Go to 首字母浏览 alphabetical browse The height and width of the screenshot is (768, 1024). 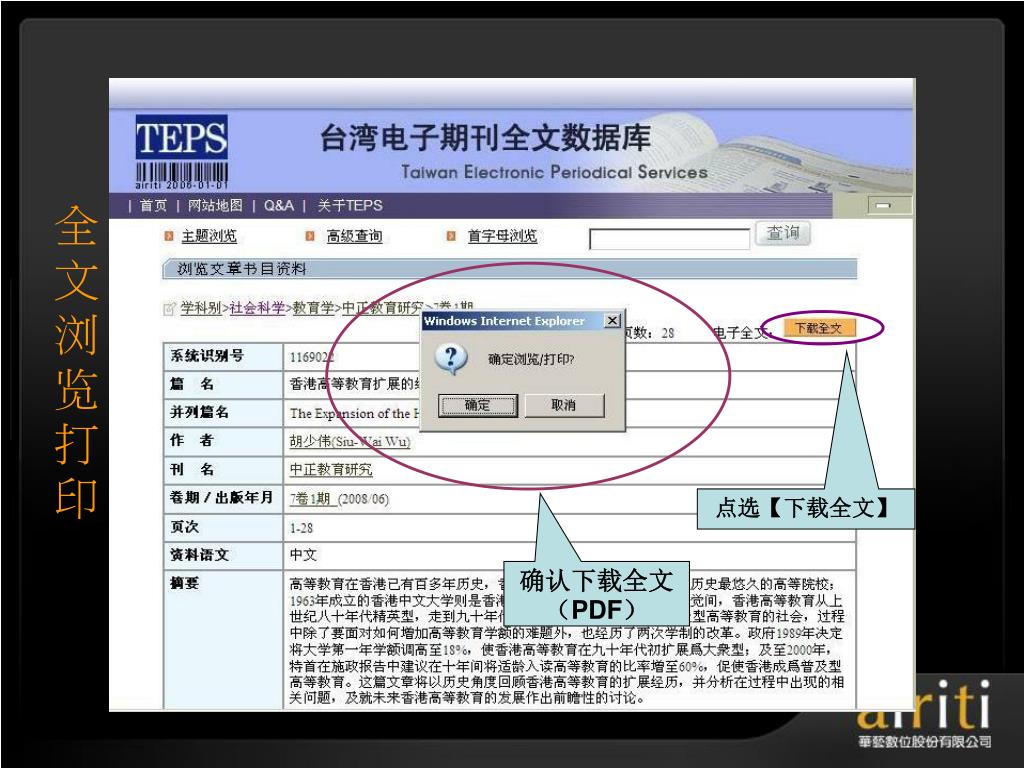502,236
